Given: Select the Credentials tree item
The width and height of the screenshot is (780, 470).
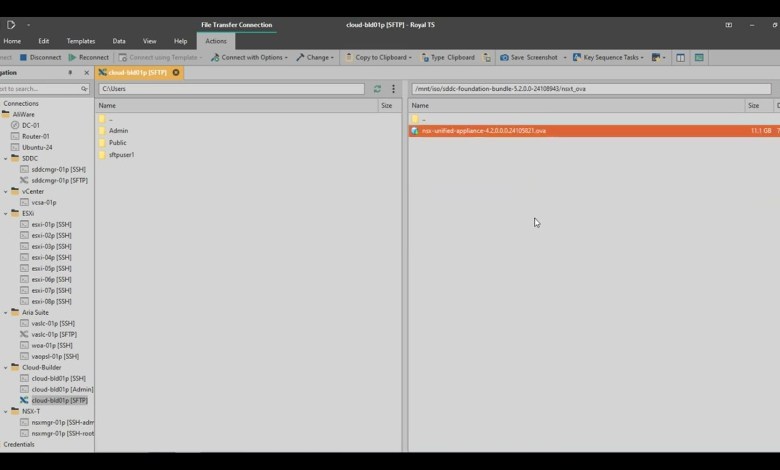Looking at the screenshot, I should (x=19, y=445).
